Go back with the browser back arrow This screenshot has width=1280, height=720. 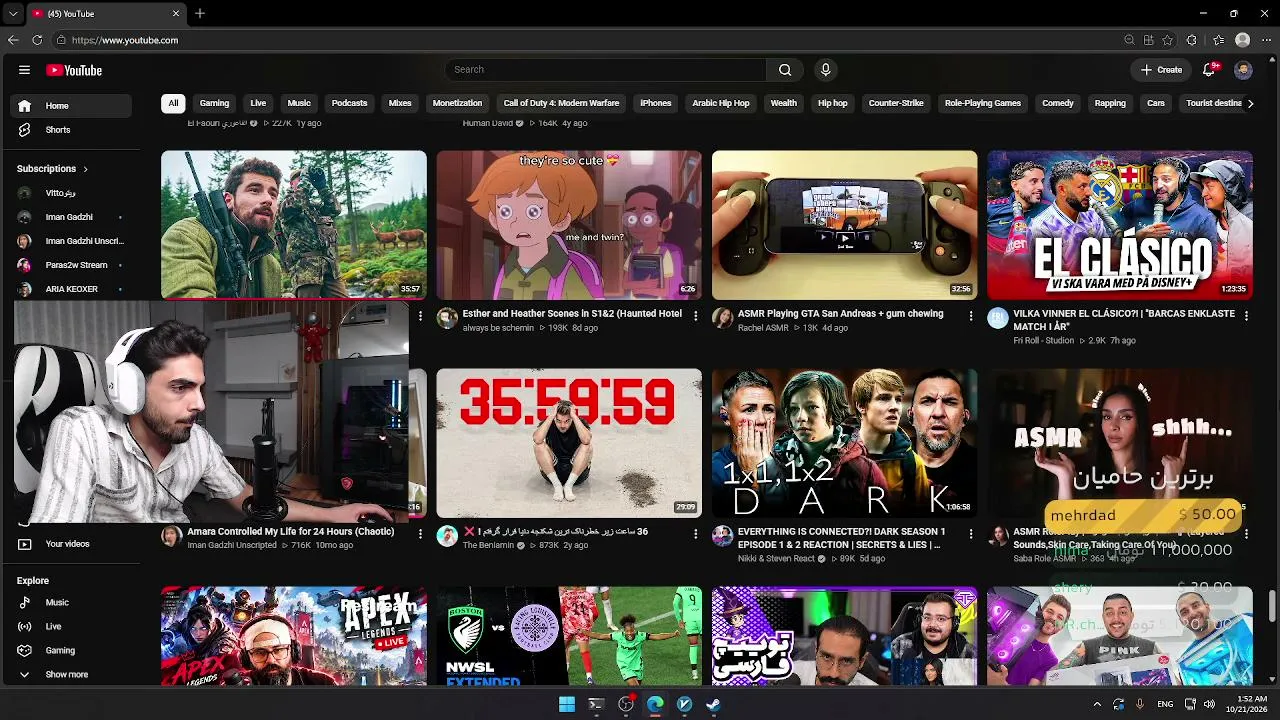pyautogui.click(x=13, y=40)
